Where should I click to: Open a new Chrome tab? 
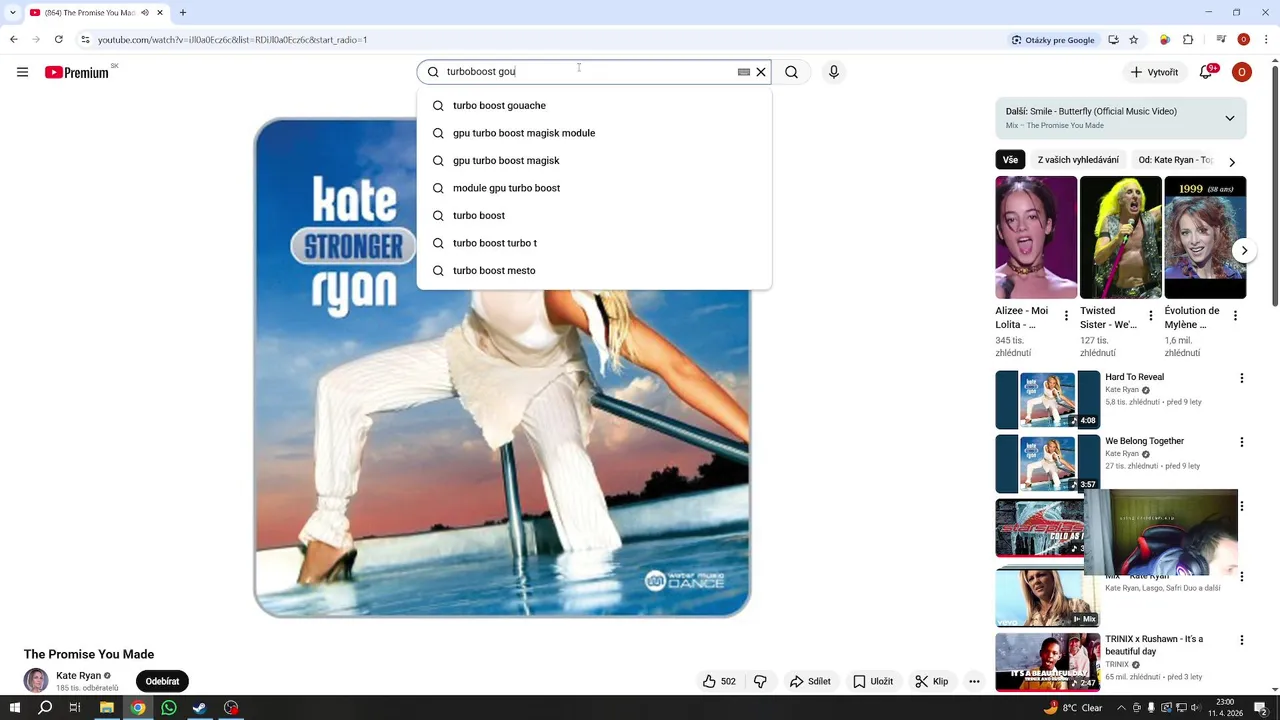tap(183, 13)
